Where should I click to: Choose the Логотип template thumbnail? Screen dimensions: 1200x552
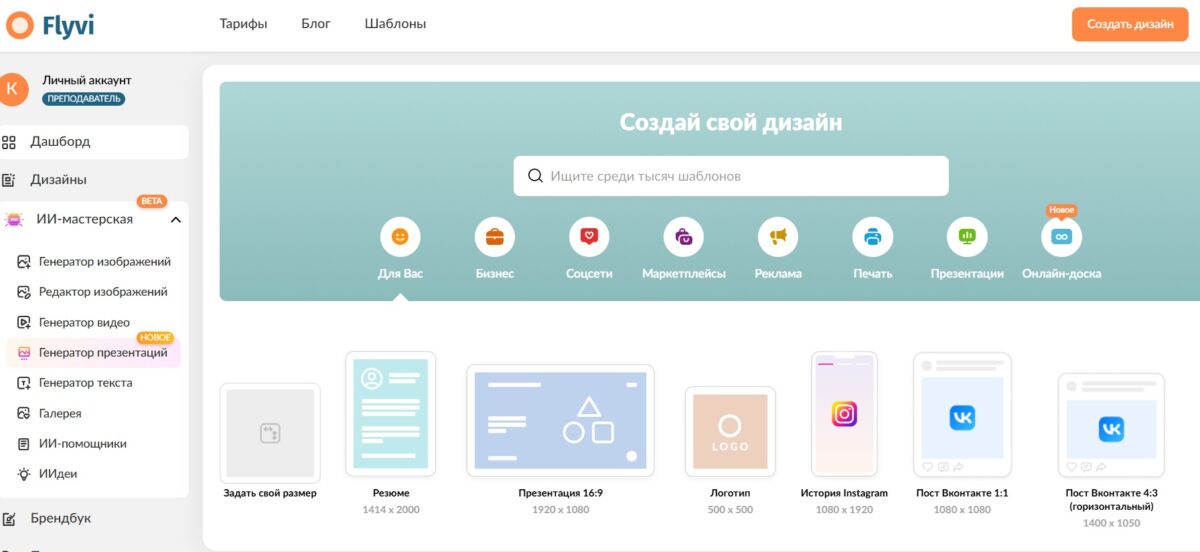(x=730, y=432)
